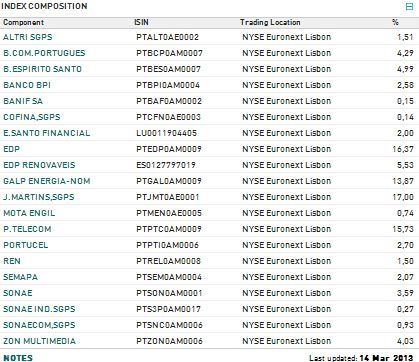Select the % column header
Image resolution: width=419 pixels, height=362 pixels.
click(x=395, y=22)
